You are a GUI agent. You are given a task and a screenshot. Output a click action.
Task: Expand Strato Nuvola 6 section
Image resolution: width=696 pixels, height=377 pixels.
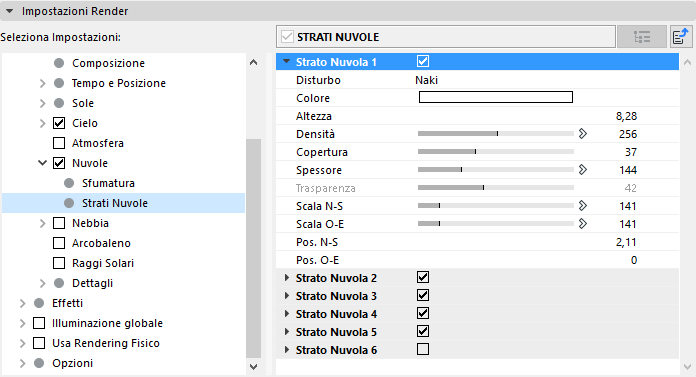click(x=287, y=349)
